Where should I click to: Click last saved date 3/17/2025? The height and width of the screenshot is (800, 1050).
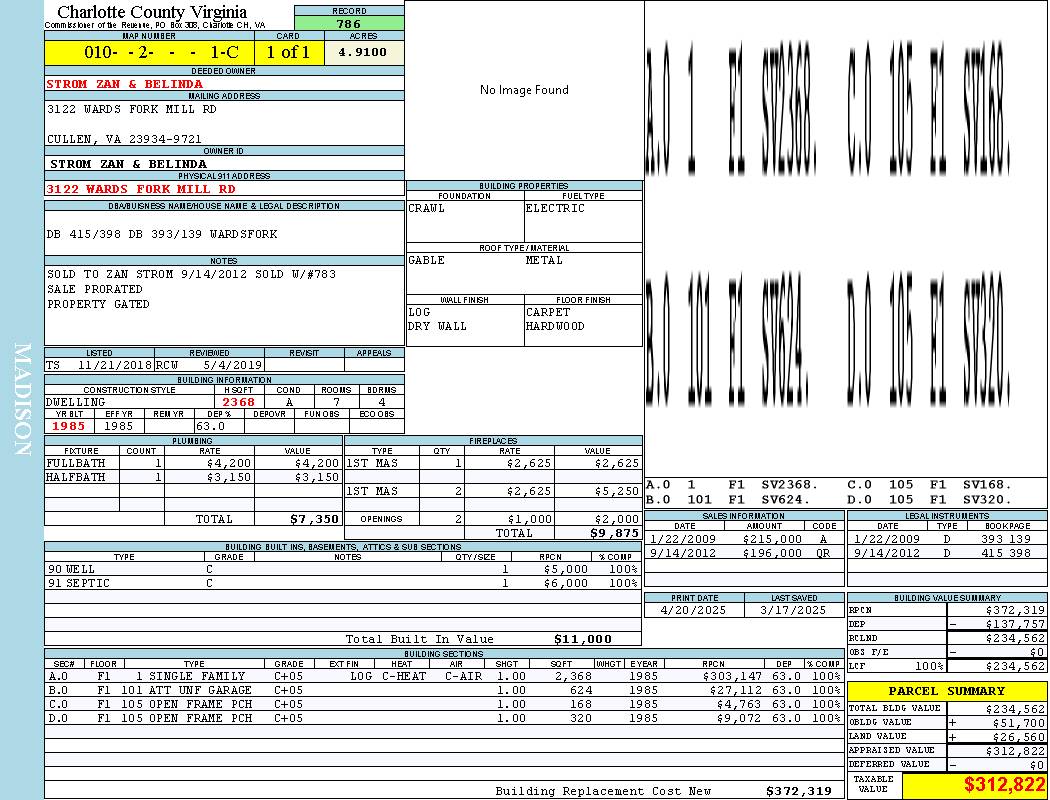[794, 610]
